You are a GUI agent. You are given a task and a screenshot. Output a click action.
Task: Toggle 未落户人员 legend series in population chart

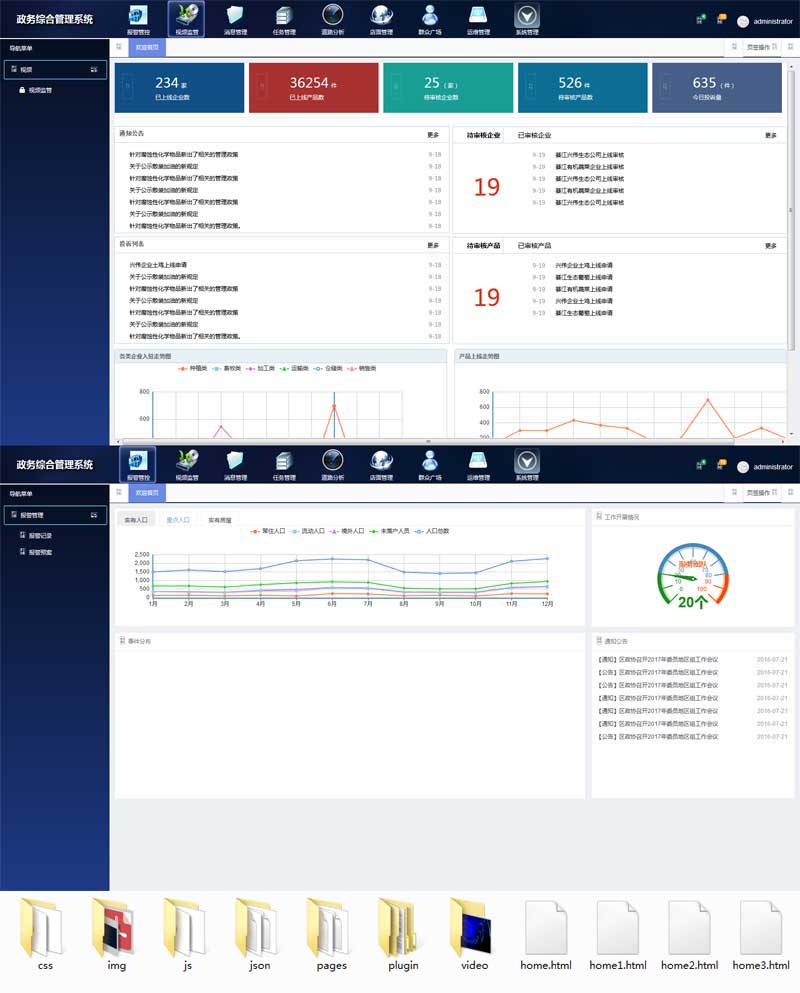click(x=390, y=531)
